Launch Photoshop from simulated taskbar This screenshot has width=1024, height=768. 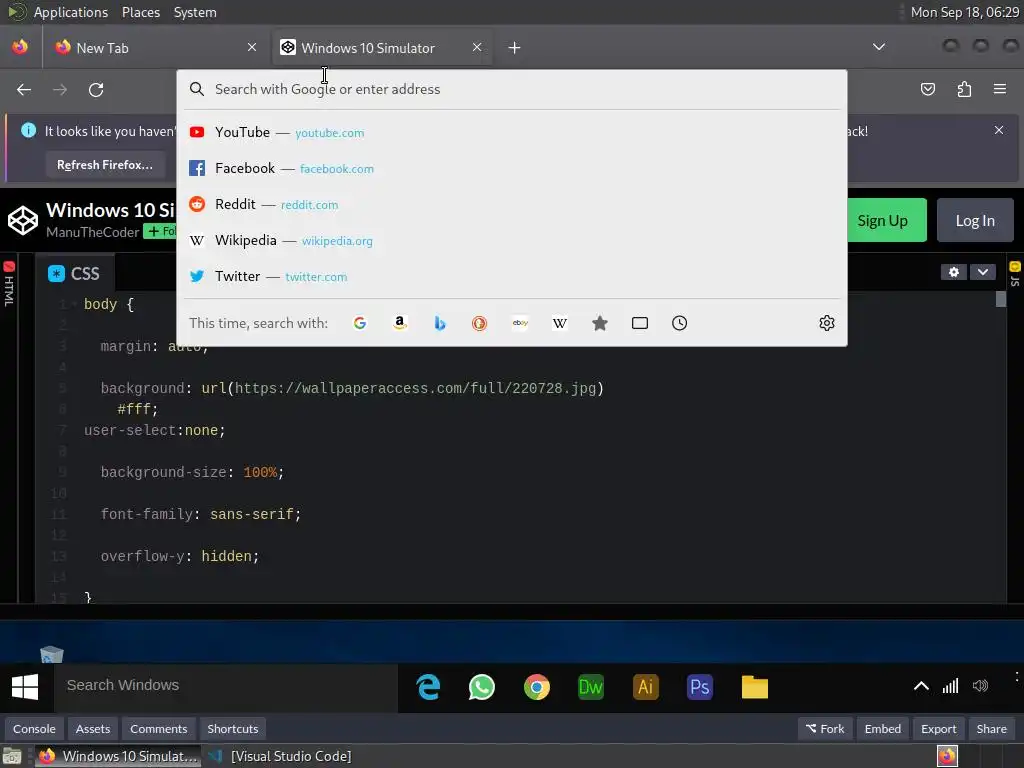coord(699,687)
